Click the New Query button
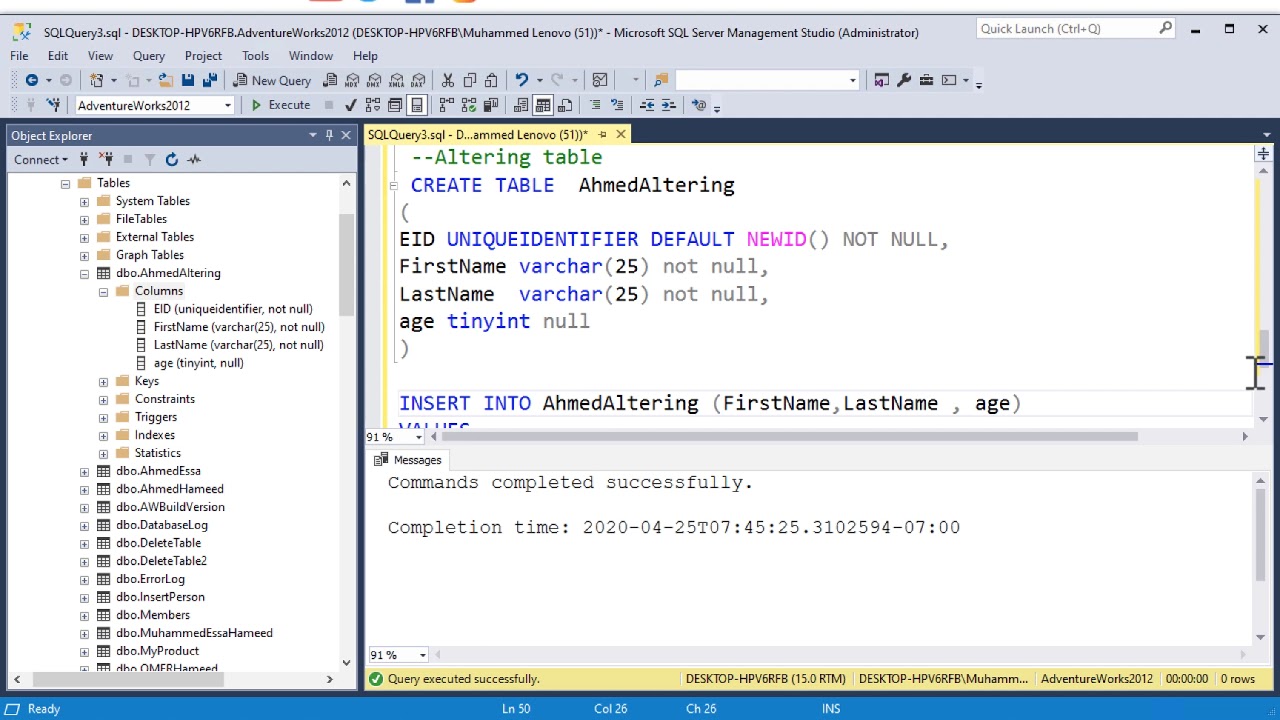The height and width of the screenshot is (720, 1280). point(272,80)
